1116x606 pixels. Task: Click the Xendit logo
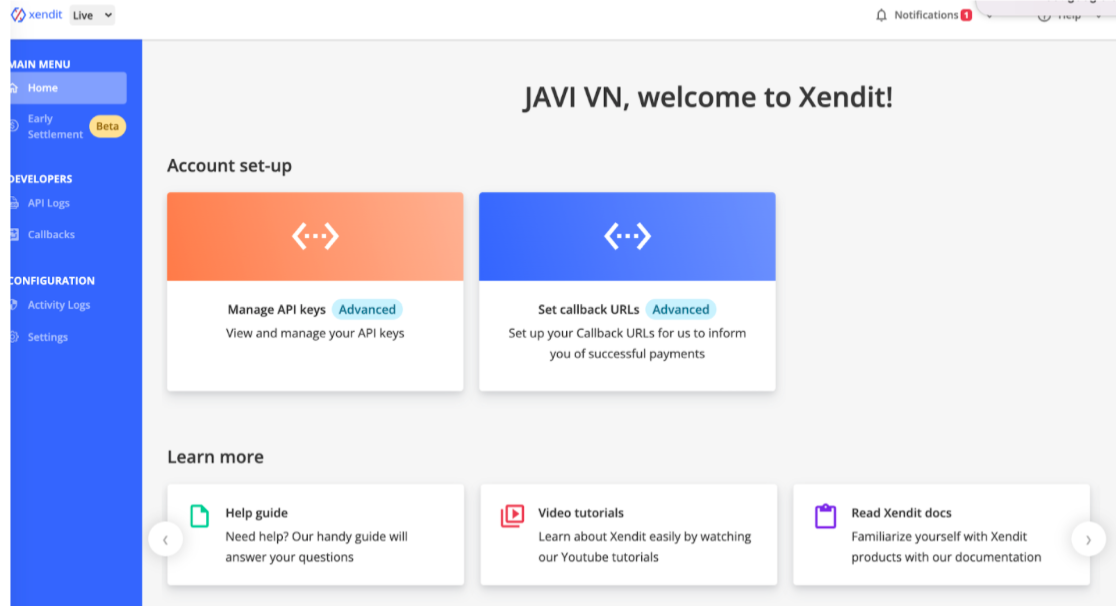click(36, 14)
